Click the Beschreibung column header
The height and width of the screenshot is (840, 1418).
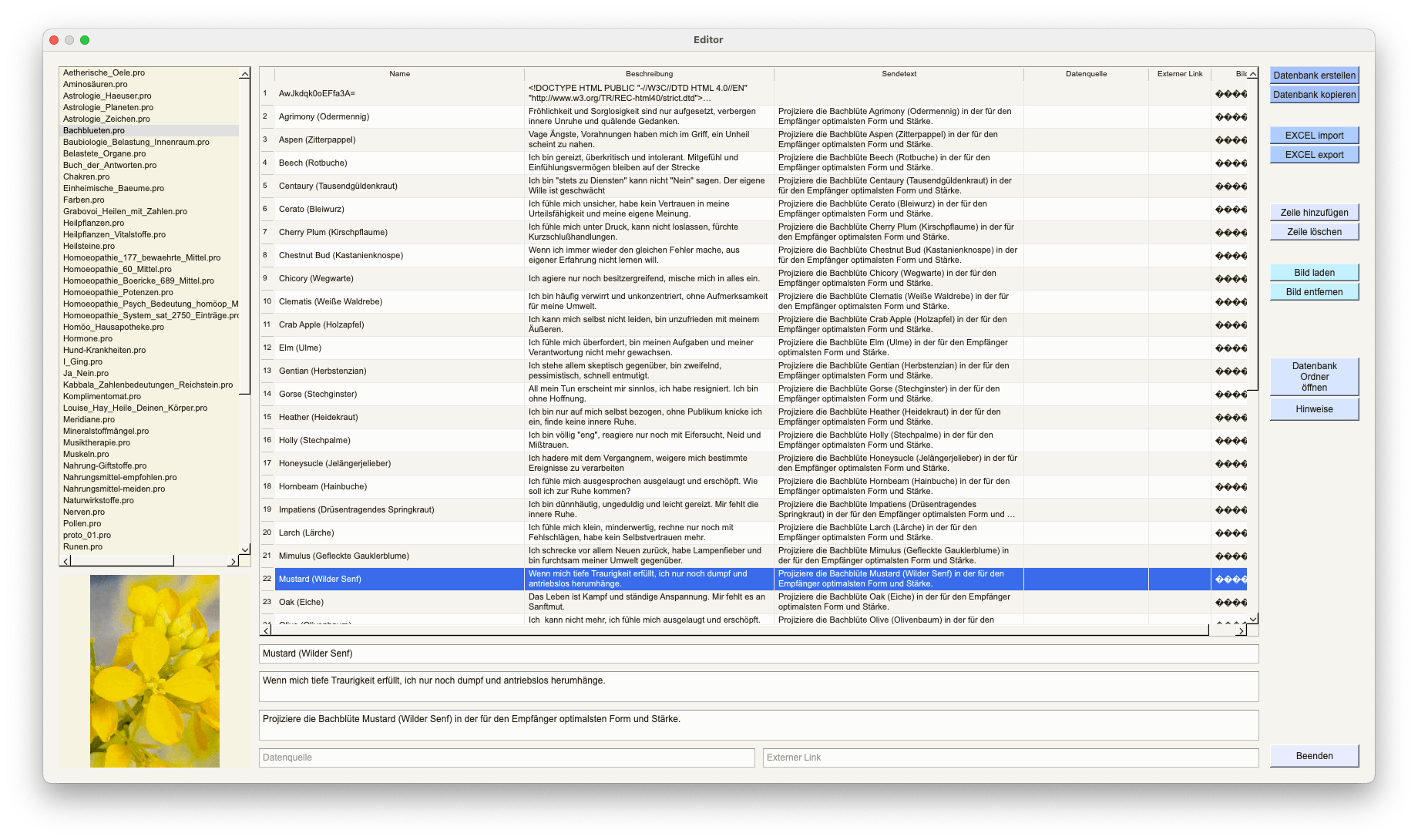649,74
